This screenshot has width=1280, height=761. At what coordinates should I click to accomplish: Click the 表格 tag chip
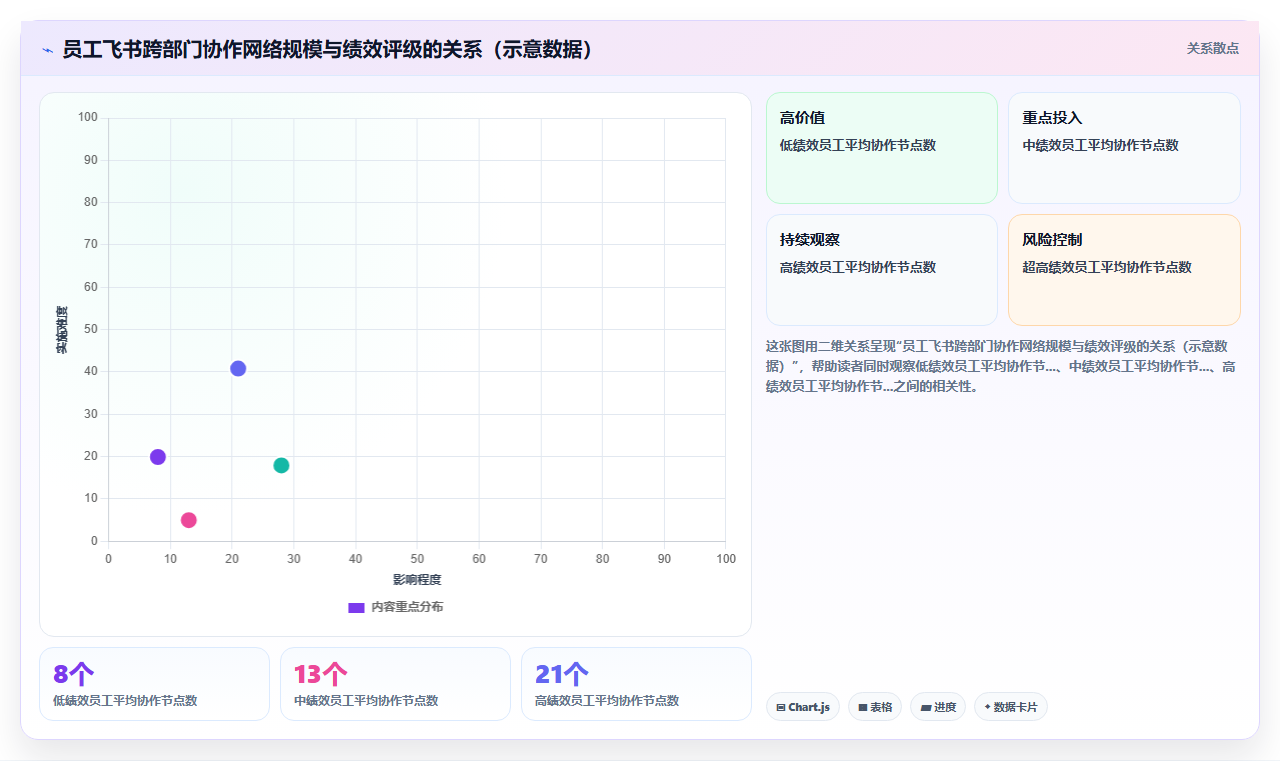tap(875, 707)
